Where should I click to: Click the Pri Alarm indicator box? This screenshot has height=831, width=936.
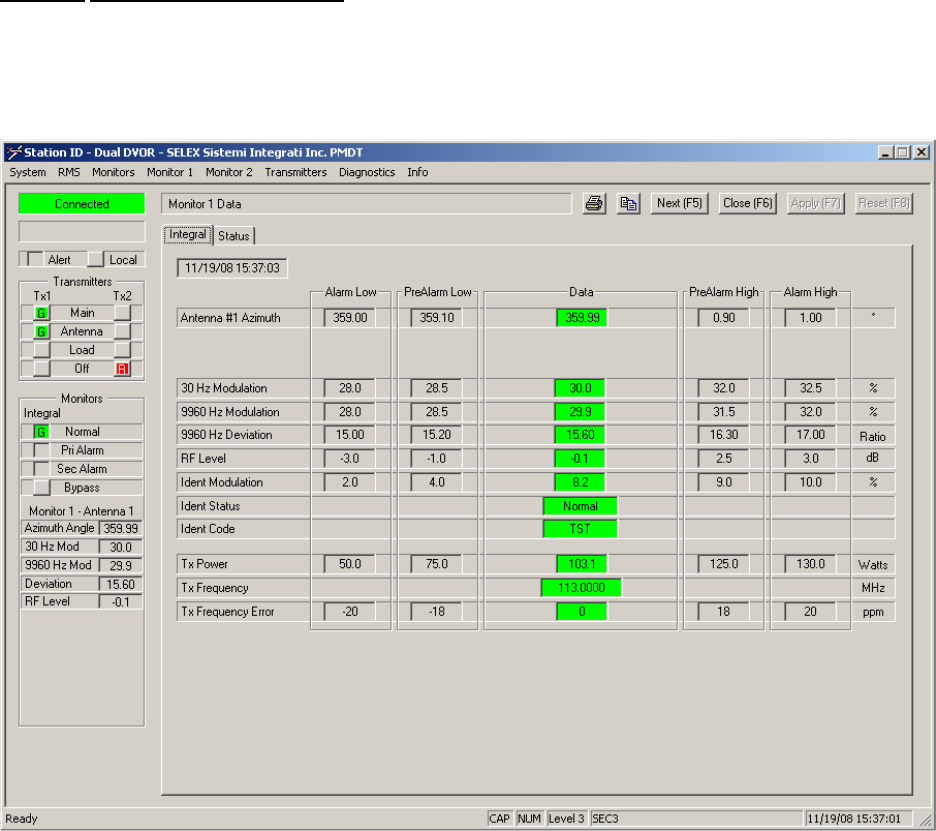(41, 450)
